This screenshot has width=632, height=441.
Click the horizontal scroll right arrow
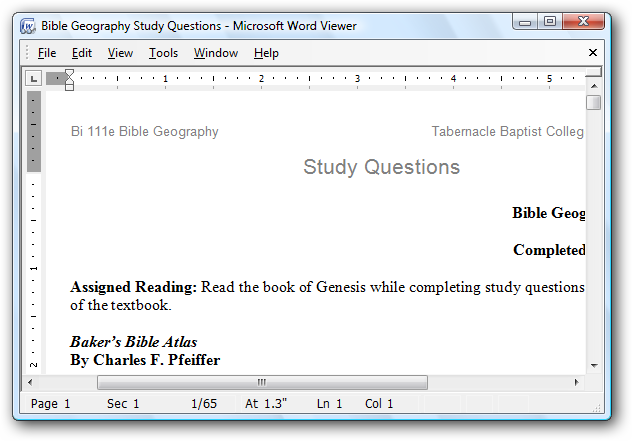576,382
